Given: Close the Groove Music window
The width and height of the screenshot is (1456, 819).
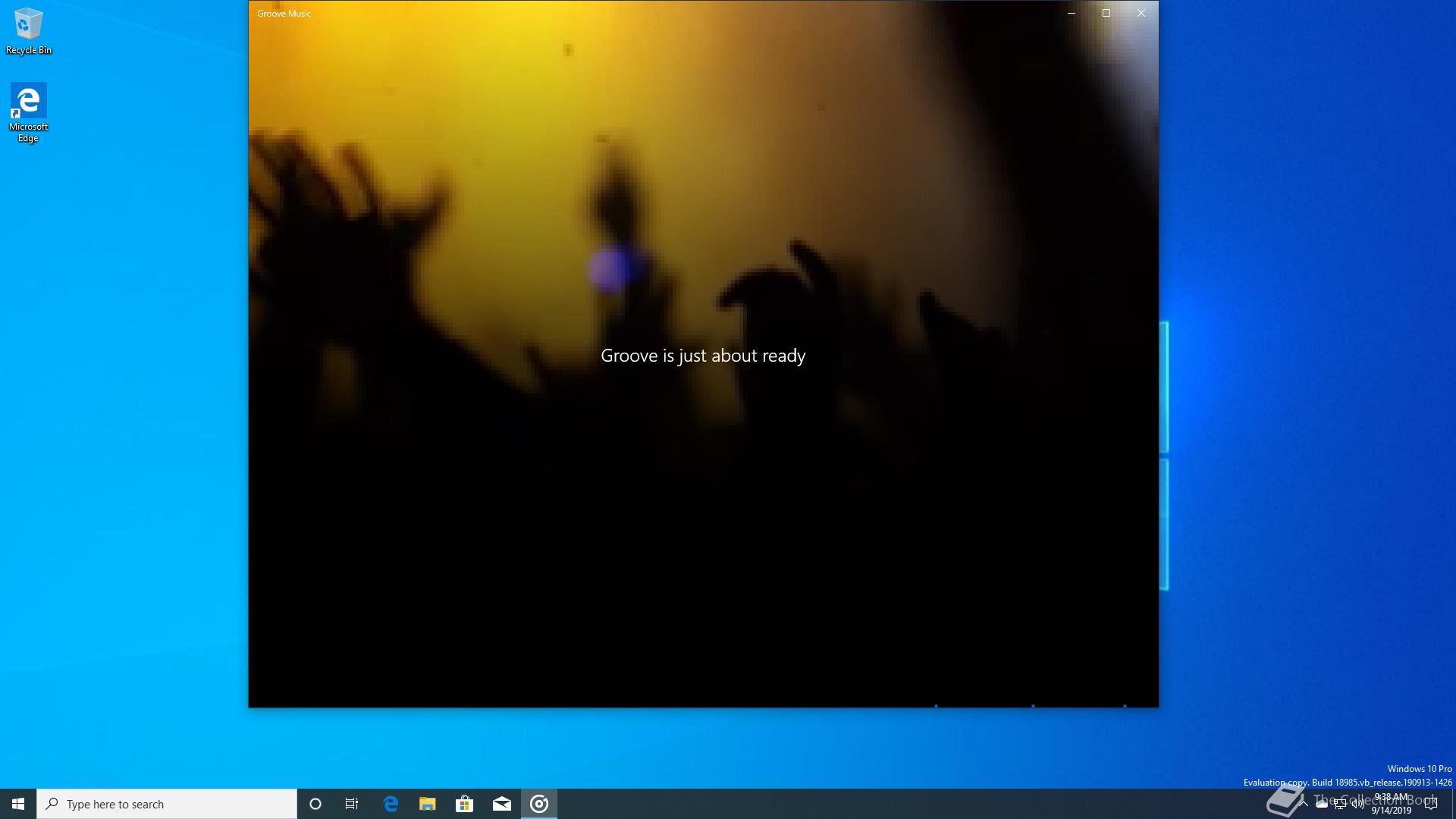Looking at the screenshot, I should coord(1141,13).
